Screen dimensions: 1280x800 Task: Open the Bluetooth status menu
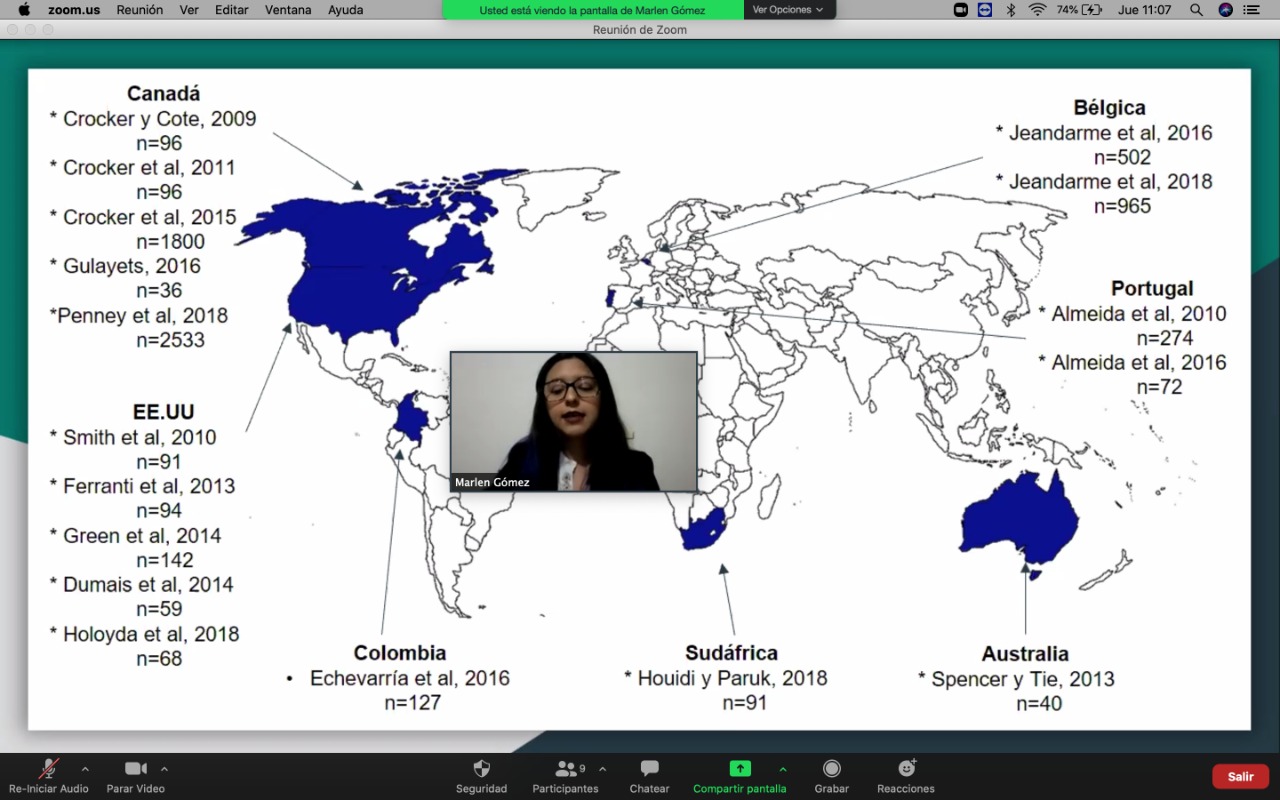click(x=1011, y=10)
